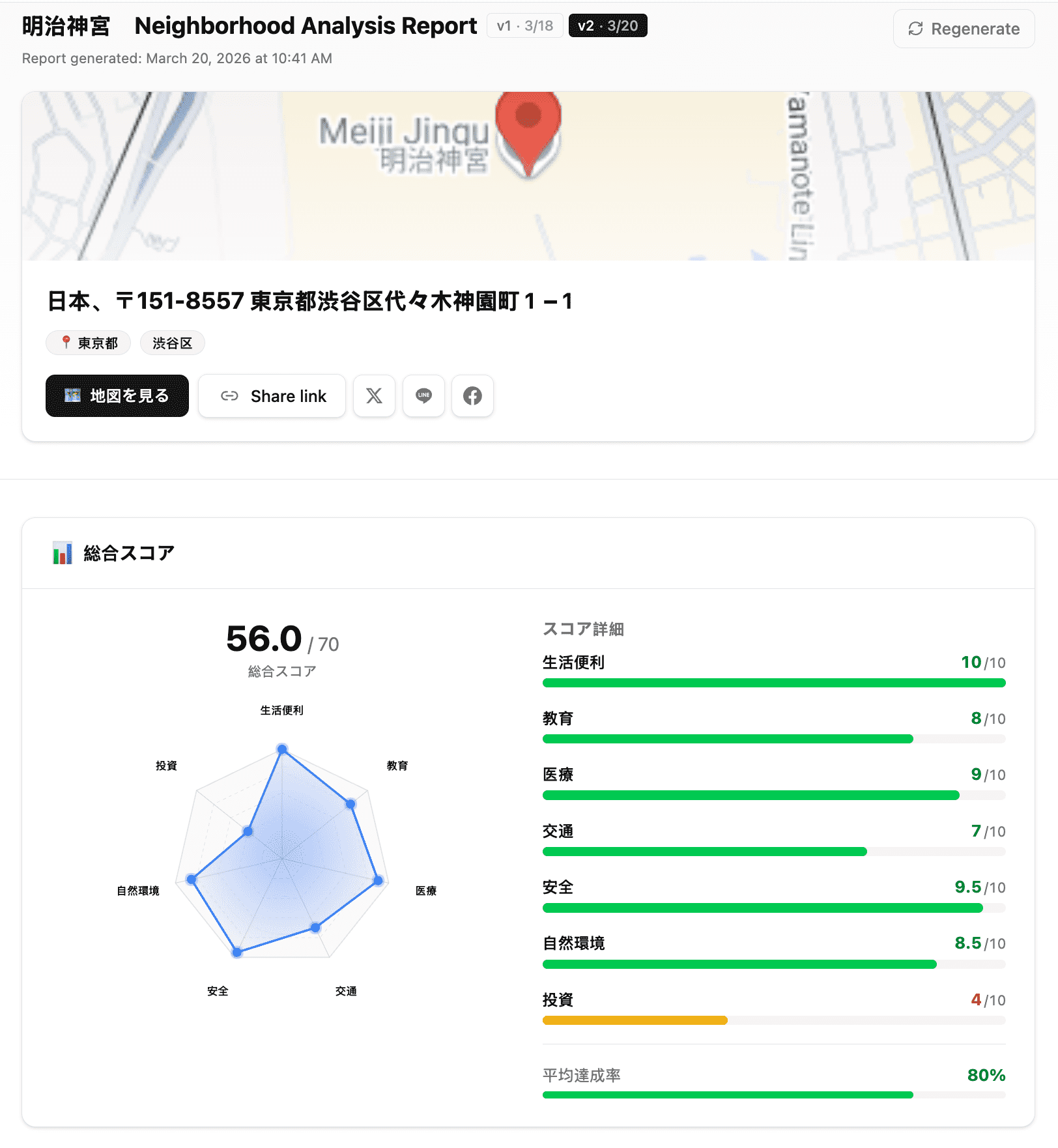Image resolution: width=1058 pixels, height=1148 pixels.
Task: Share the report via LINE
Action: click(x=423, y=395)
